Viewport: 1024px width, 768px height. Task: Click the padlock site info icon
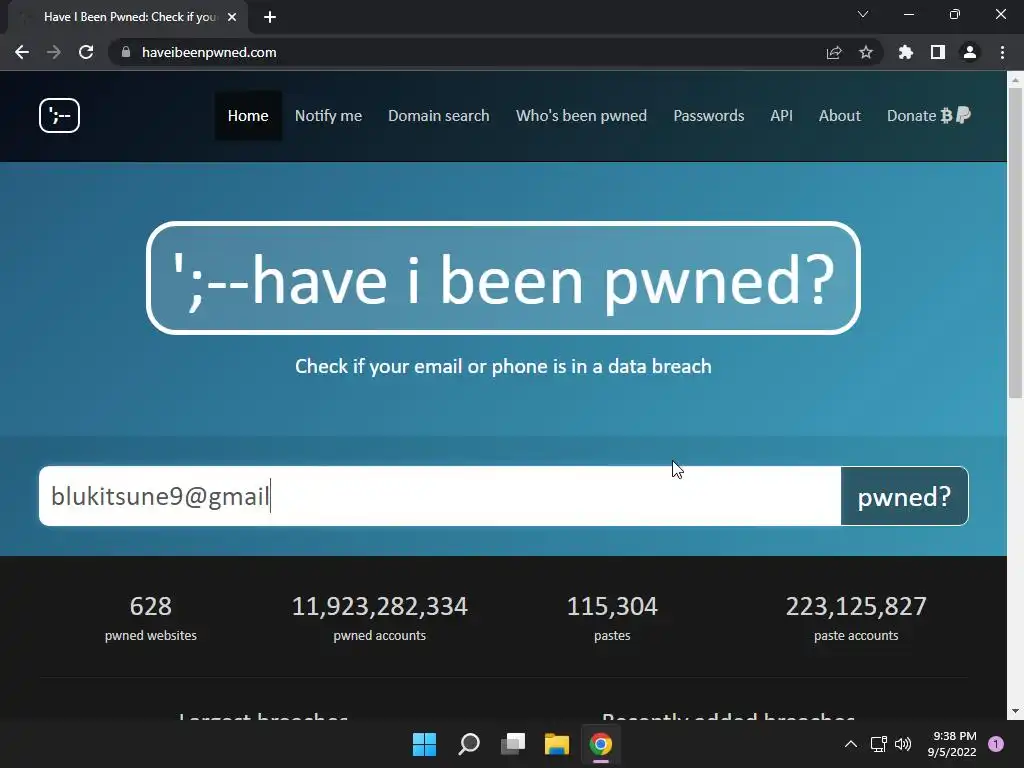(x=126, y=52)
